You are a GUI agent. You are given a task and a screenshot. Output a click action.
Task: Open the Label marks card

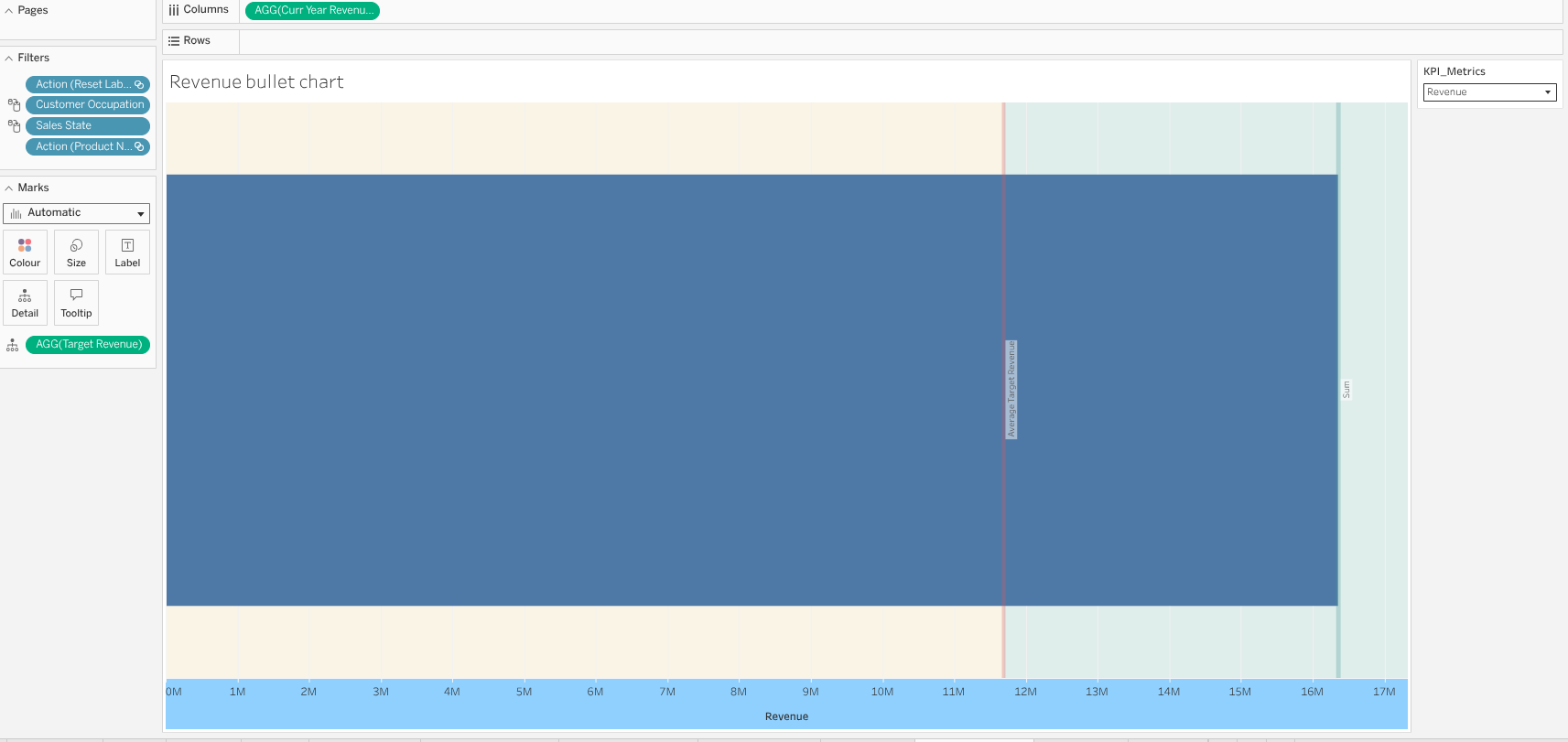pos(127,253)
